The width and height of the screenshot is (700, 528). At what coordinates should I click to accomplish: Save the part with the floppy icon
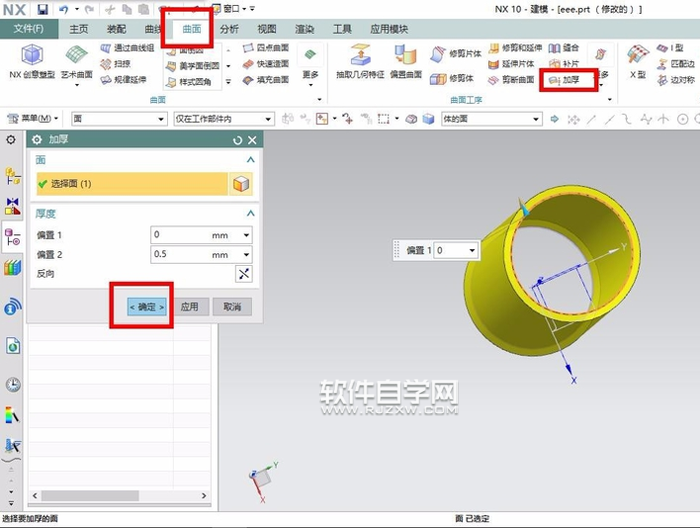42,9
